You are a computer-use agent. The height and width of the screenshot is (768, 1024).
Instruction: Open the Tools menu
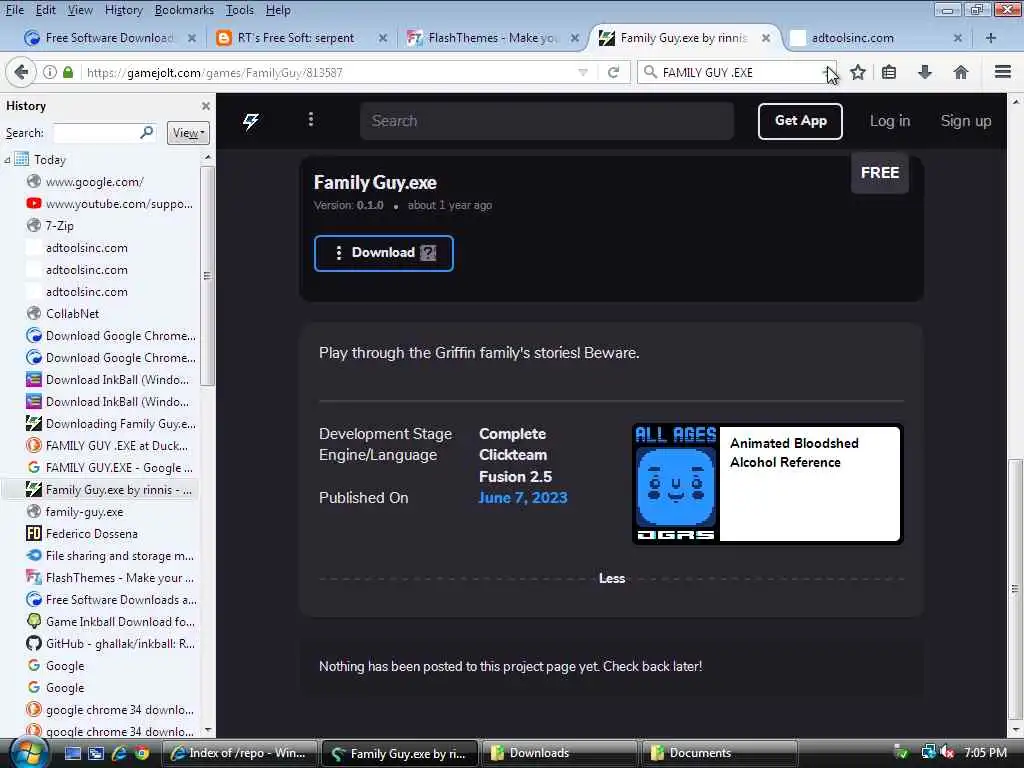pos(240,10)
